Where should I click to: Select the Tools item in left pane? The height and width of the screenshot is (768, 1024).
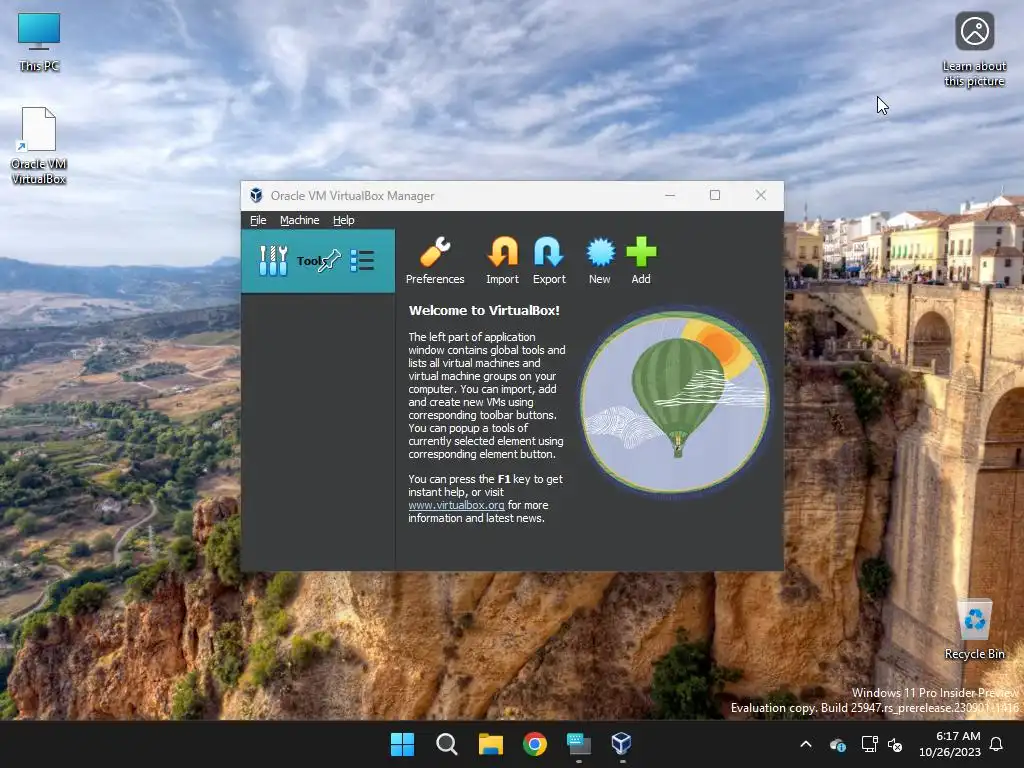click(x=318, y=261)
